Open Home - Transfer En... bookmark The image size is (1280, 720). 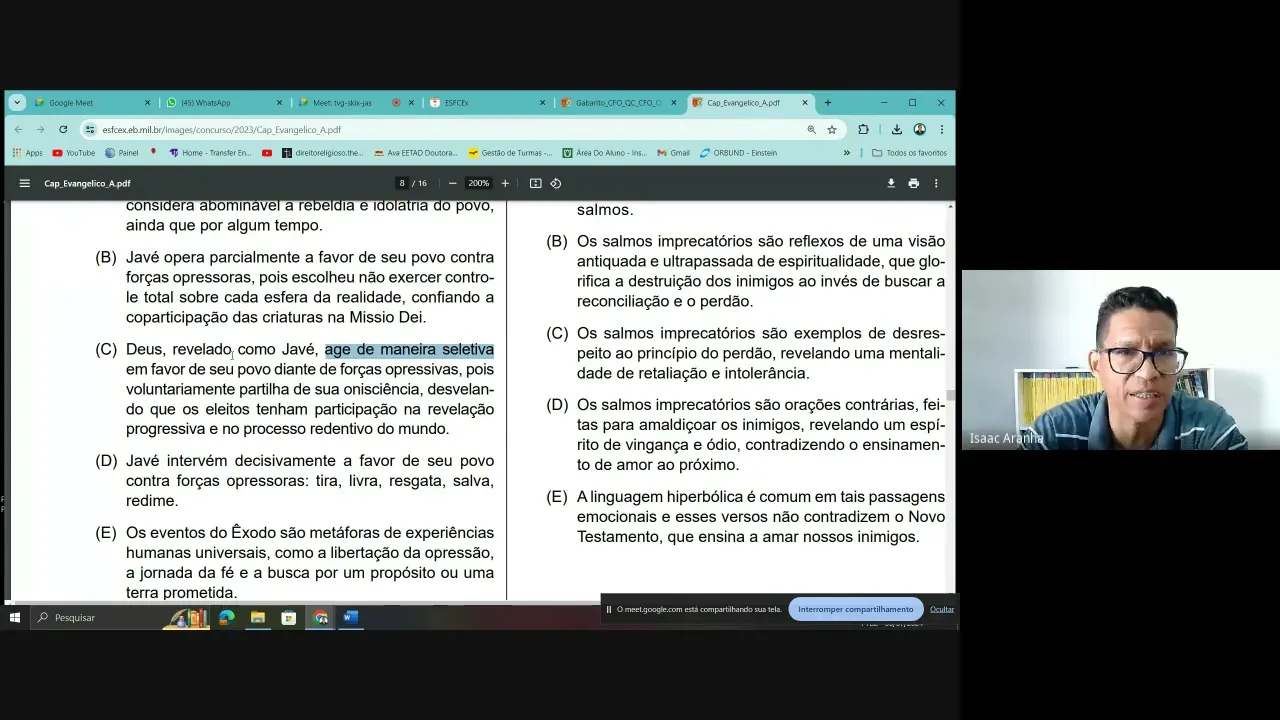[210, 153]
